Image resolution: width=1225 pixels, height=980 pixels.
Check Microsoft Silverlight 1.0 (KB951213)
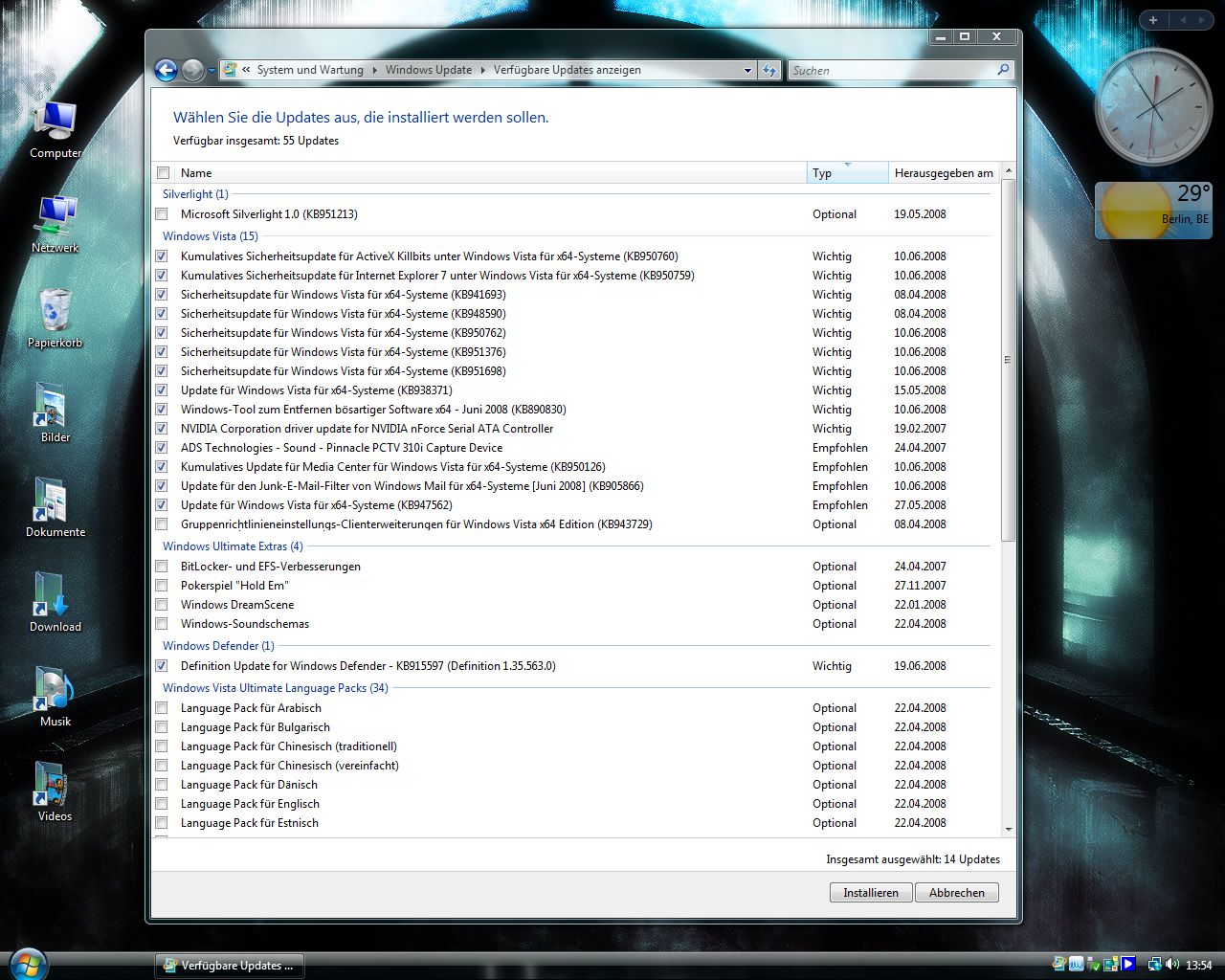click(162, 214)
